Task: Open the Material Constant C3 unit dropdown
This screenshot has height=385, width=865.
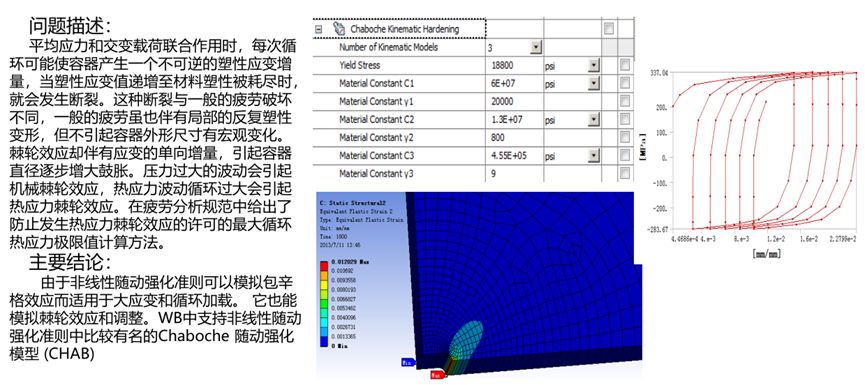Action: pyautogui.click(x=594, y=156)
